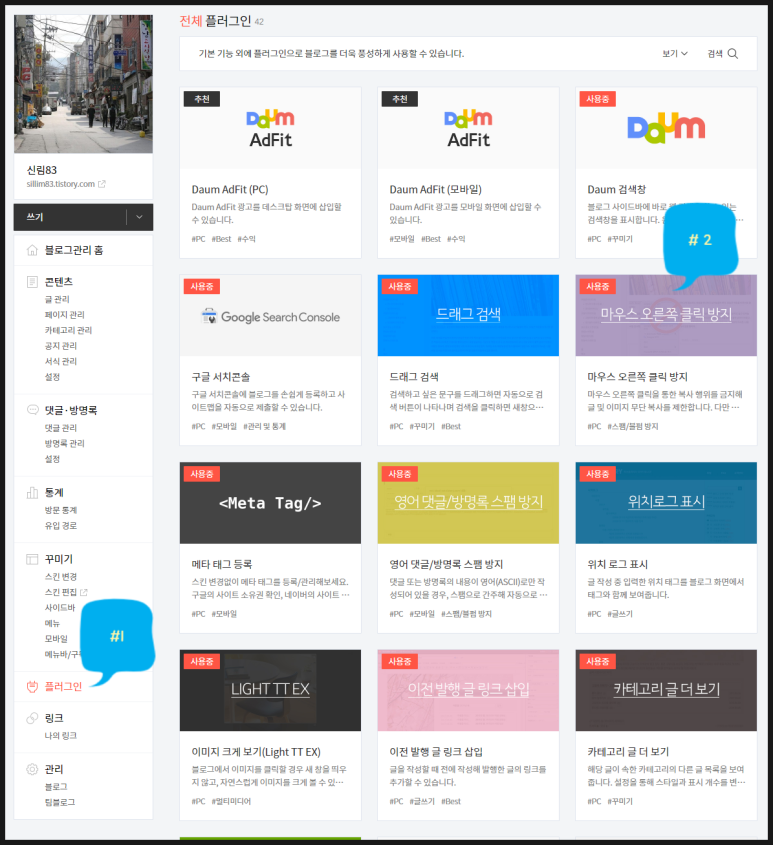
Task: Open 스킨 변경 in sidebar
Action: pos(61,577)
